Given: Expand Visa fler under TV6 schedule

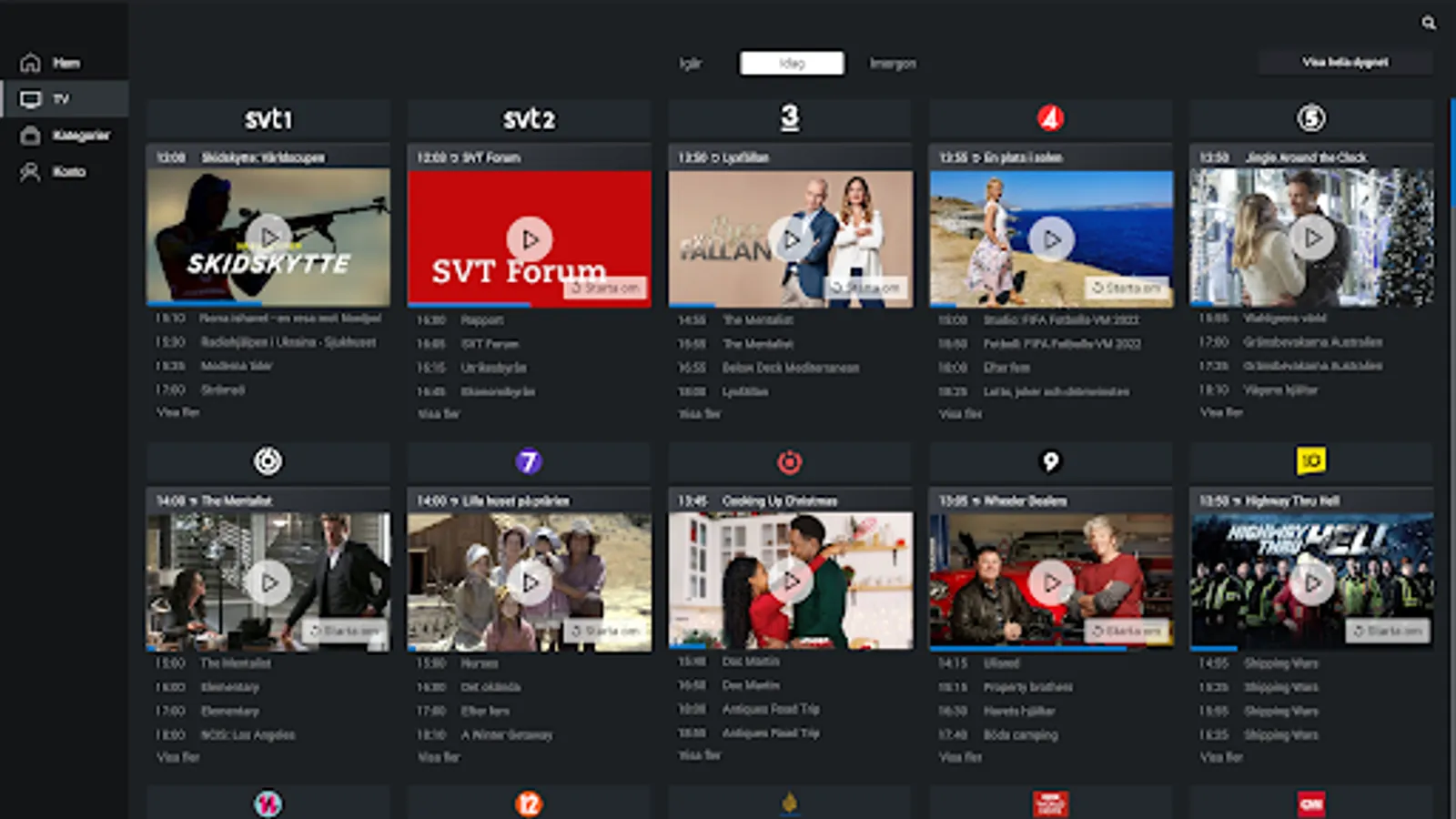Looking at the screenshot, I should click(177, 757).
